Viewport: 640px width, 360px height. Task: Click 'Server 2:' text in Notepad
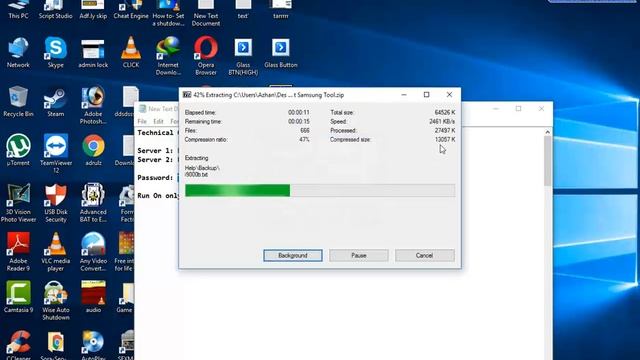click(155, 160)
